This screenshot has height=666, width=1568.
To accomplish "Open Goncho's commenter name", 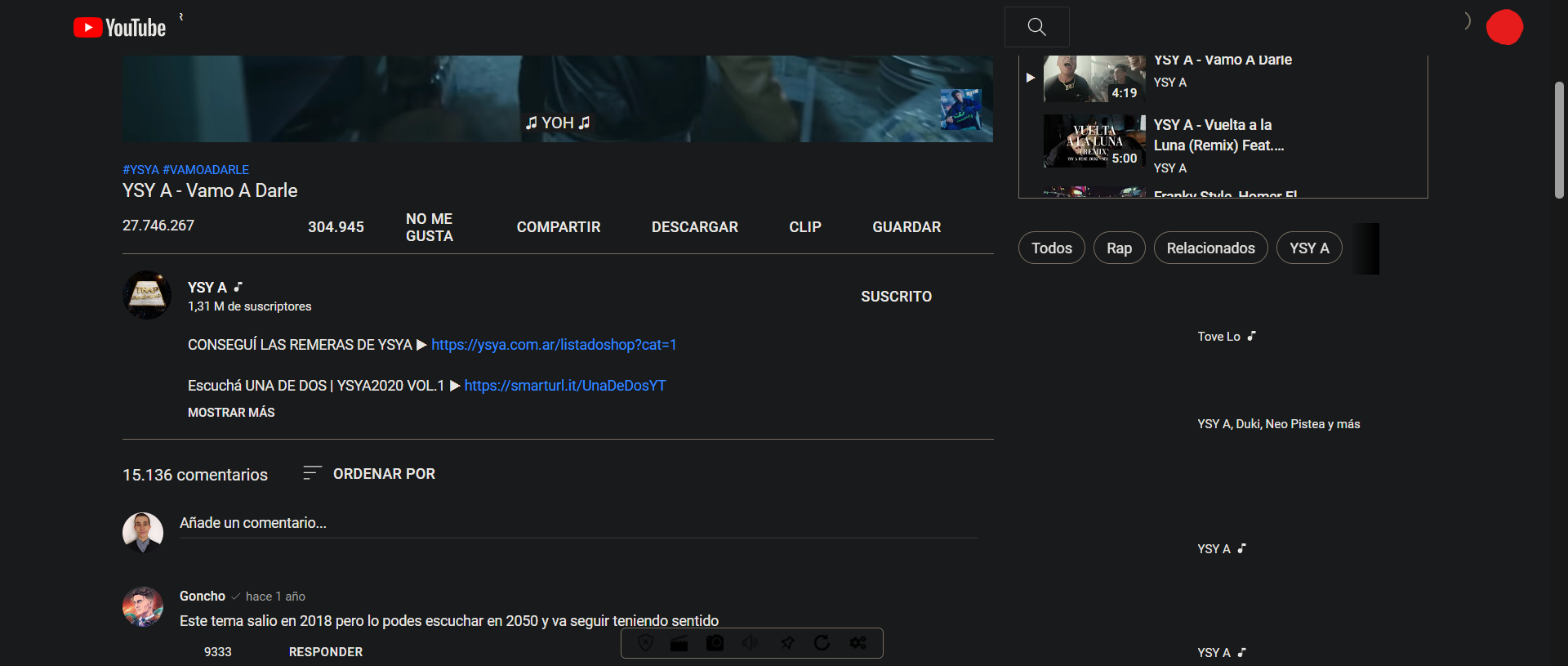I will point(203,597).
